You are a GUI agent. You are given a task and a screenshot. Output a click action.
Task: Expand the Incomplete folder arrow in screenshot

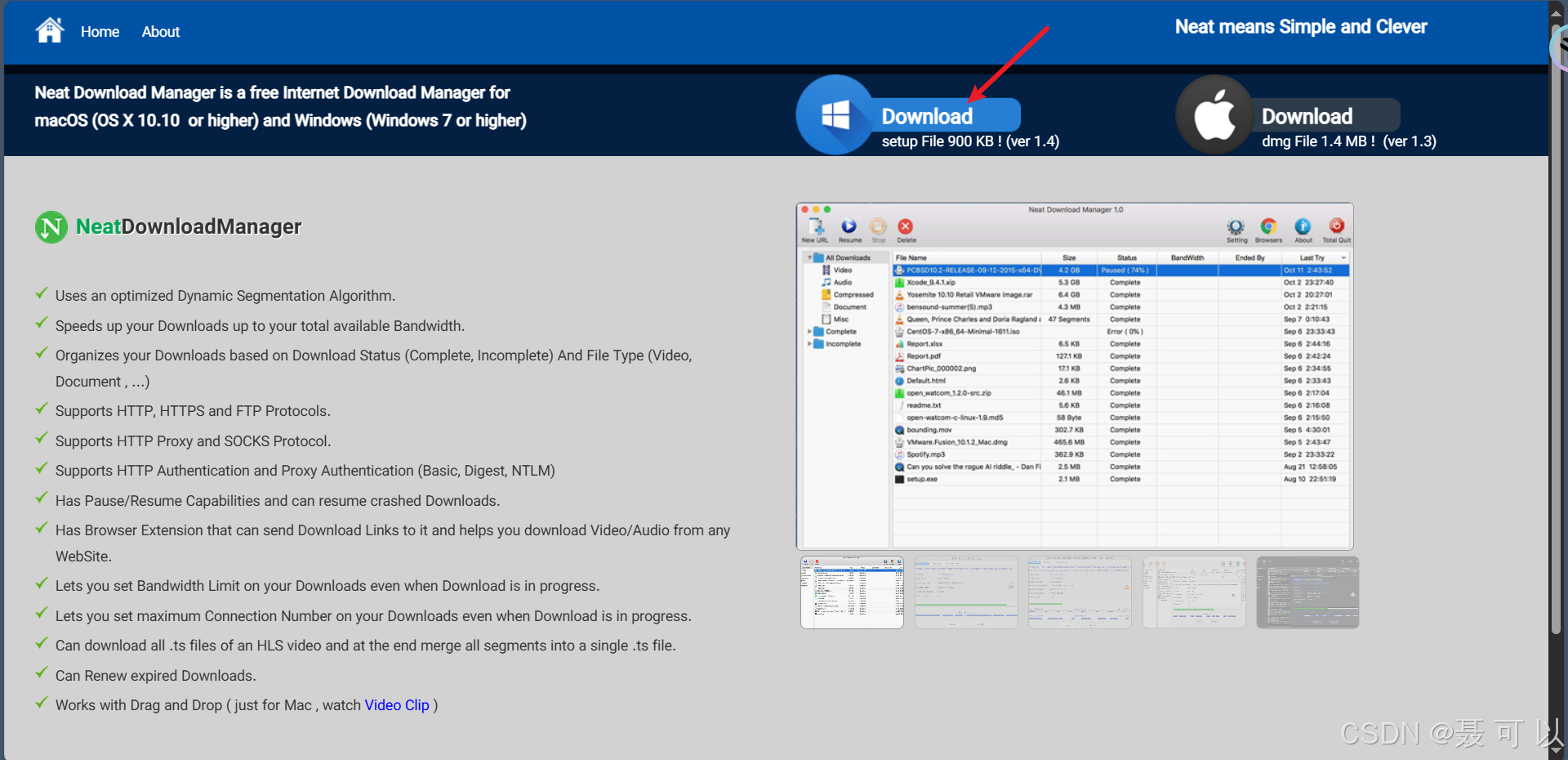click(809, 344)
